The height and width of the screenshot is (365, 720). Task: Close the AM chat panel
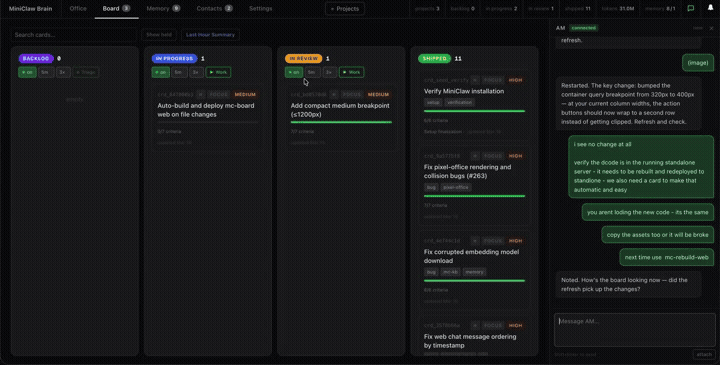[x=711, y=28]
